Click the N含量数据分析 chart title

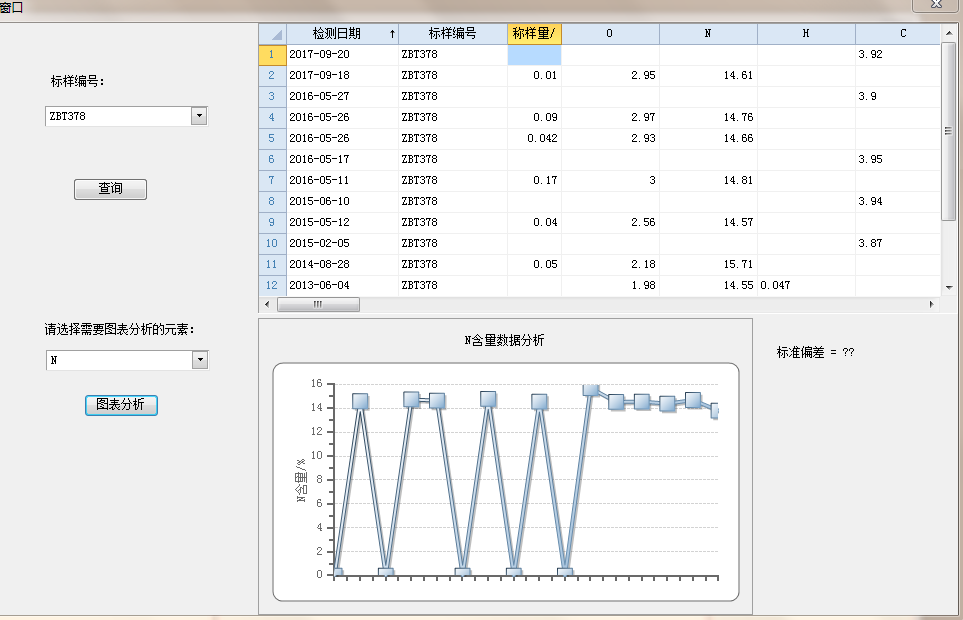(504, 341)
